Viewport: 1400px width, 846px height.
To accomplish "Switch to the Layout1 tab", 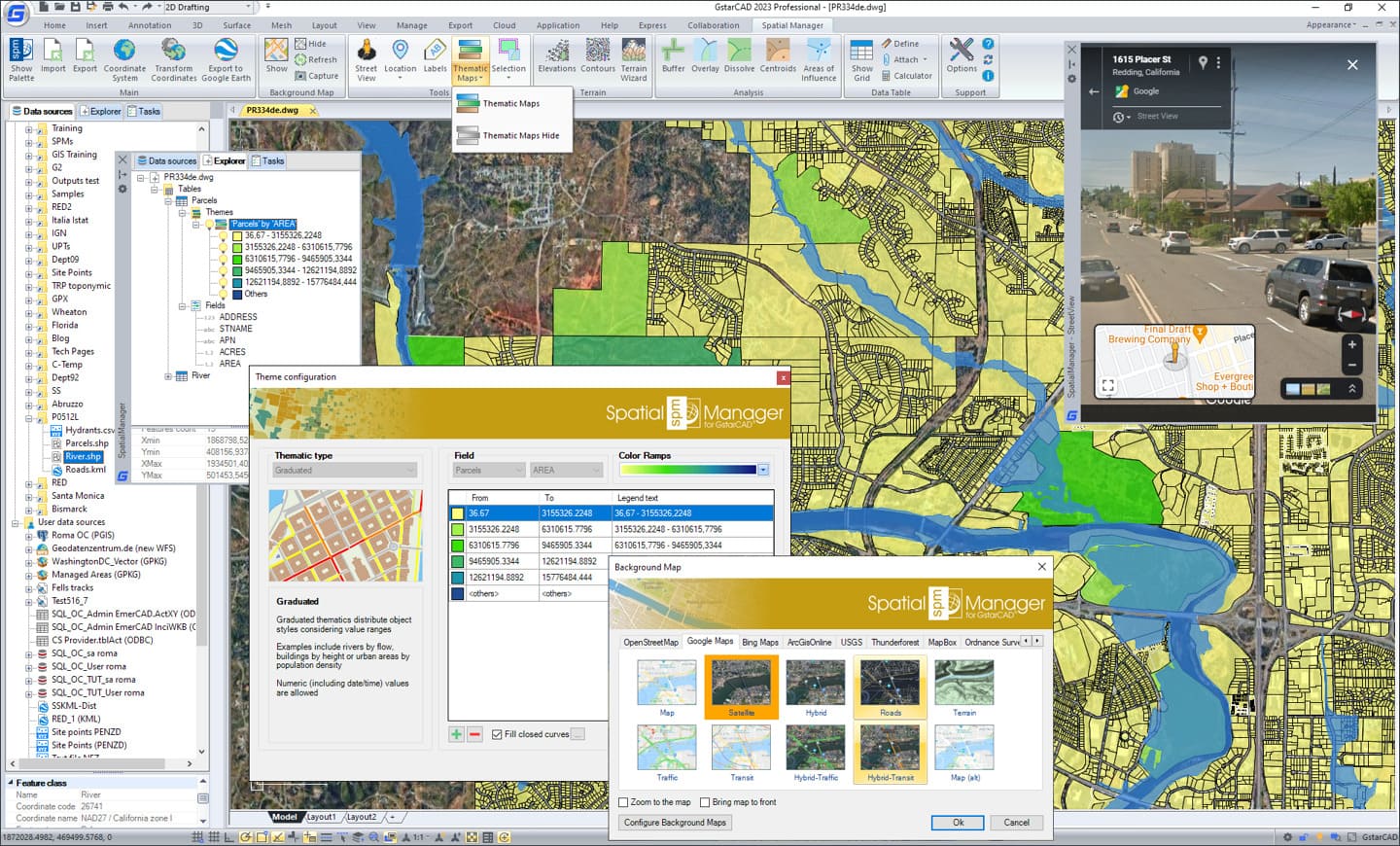I will coord(322,817).
